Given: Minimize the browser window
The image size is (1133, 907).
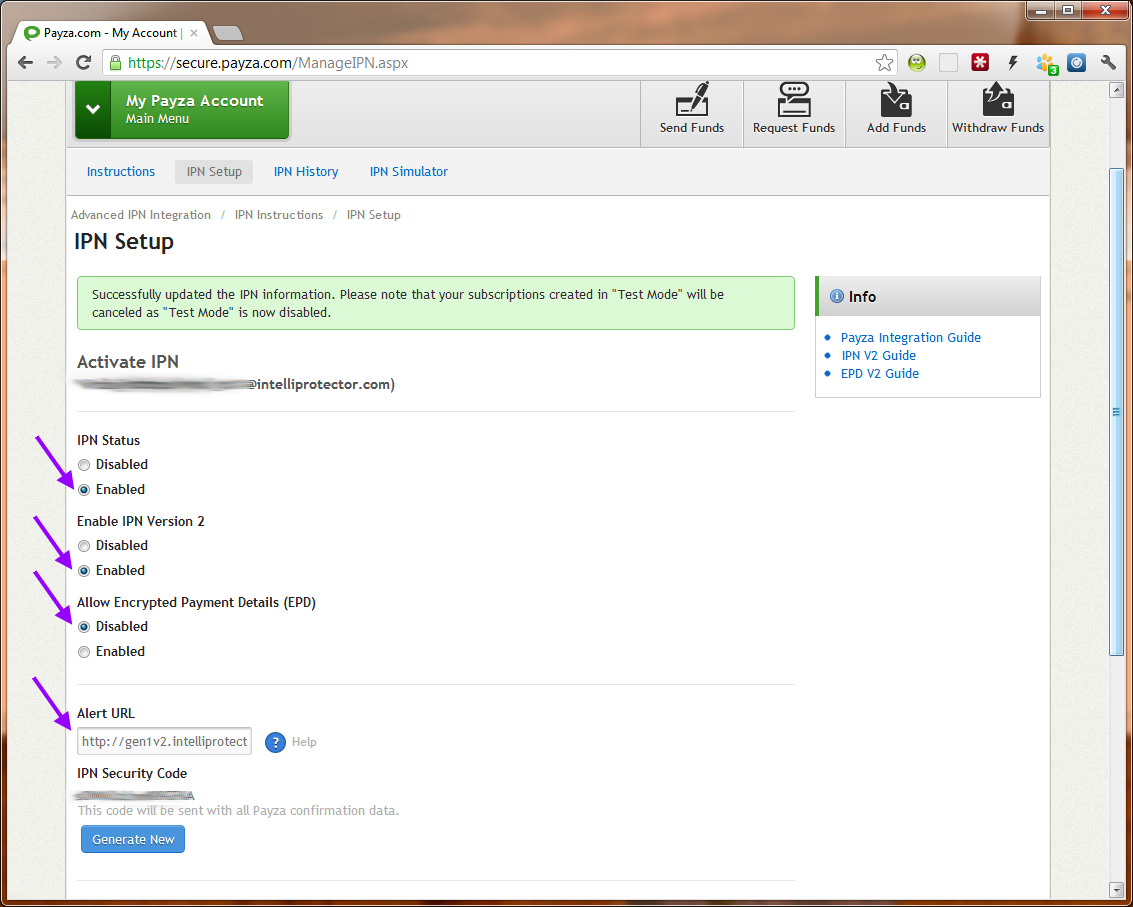Looking at the screenshot, I should pyautogui.click(x=1041, y=10).
